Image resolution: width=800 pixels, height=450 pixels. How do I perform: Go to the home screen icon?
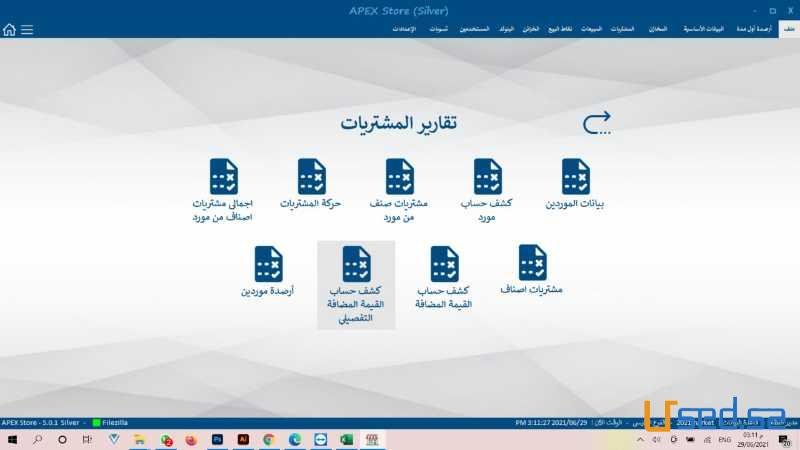point(9,29)
